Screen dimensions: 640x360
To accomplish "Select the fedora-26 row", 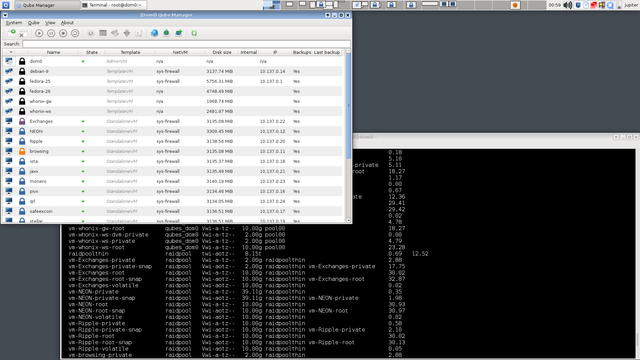I will tap(173, 91).
